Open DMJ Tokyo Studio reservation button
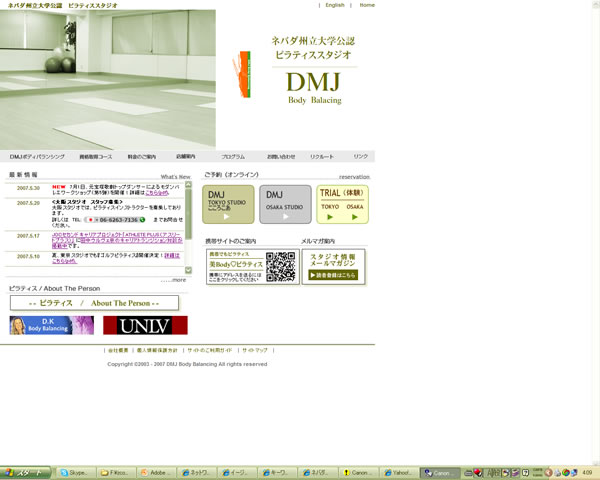The width and height of the screenshot is (600, 480). [x=228, y=204]
